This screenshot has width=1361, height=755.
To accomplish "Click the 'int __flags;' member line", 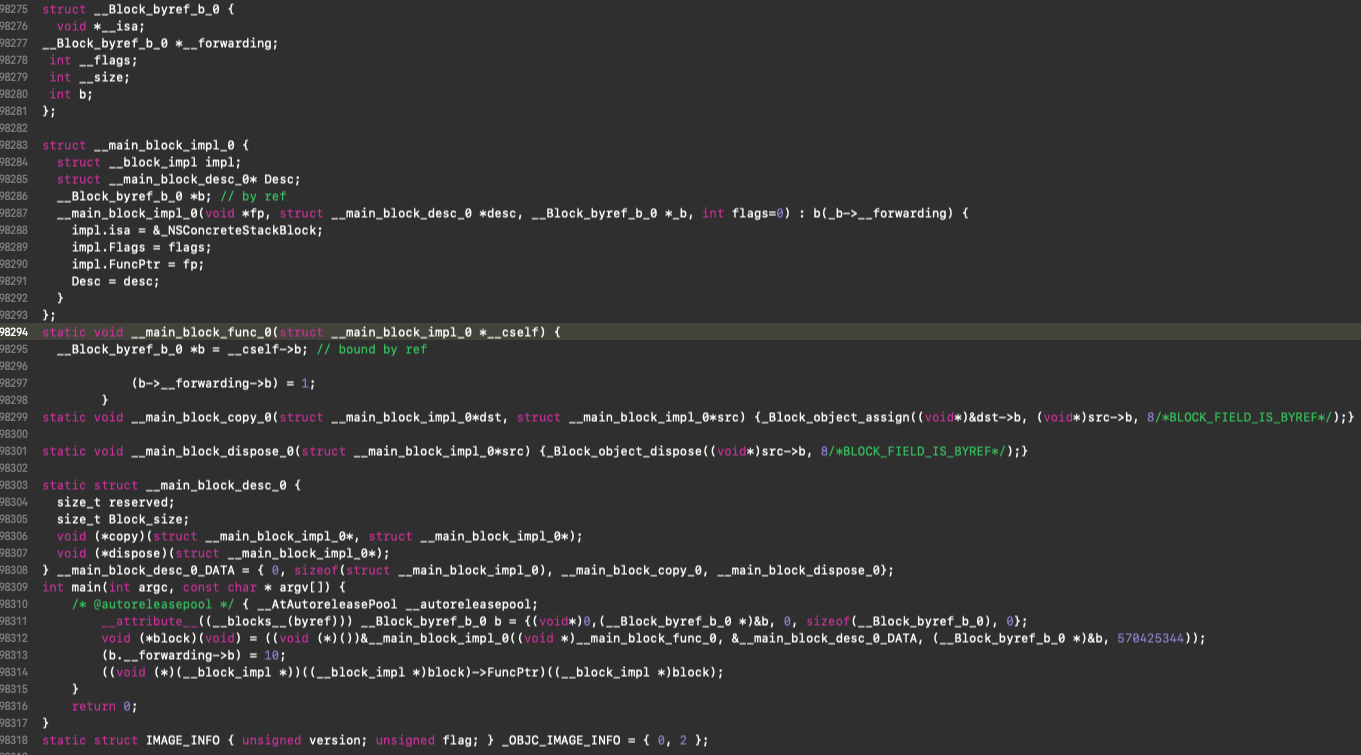I will (x=93, y=60).
